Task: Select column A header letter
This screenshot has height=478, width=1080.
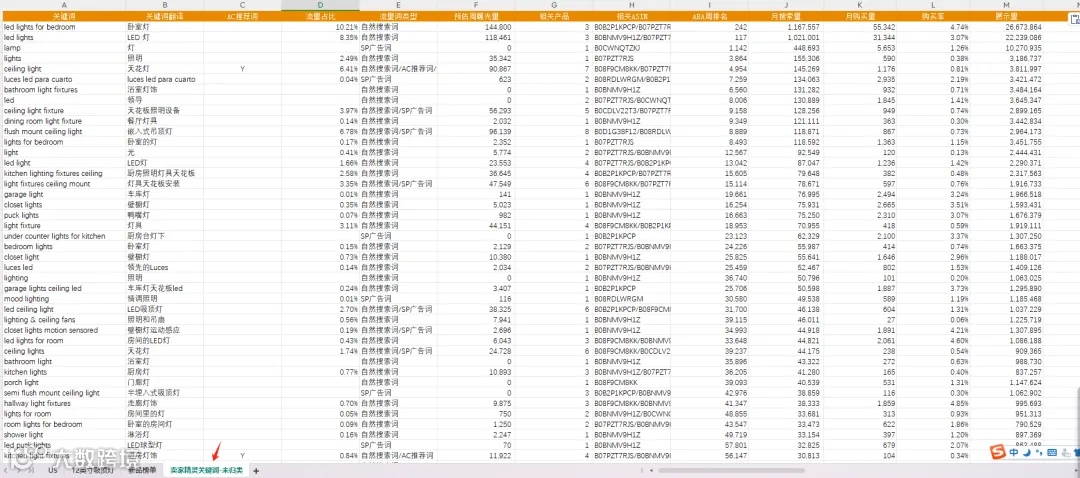Action: pos(63,6)
